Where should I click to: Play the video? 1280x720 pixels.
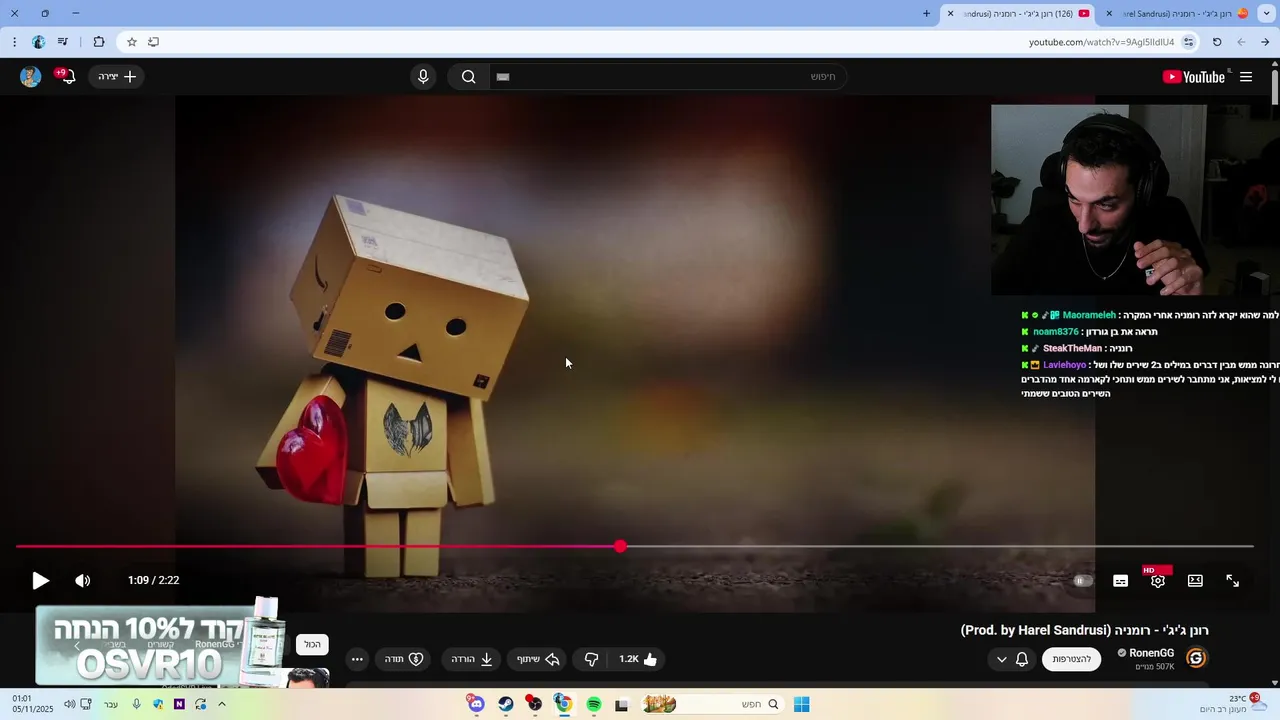tap(40, 581)
